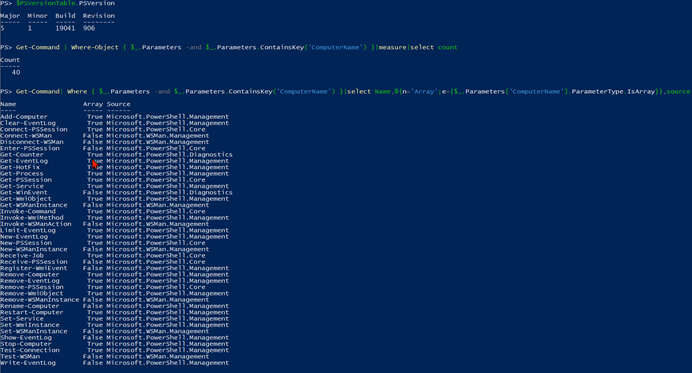Viewport: 692px width, 373px height.
Task: Click the False array value in Rename-Computer row
Action: [x=93, y=306]
